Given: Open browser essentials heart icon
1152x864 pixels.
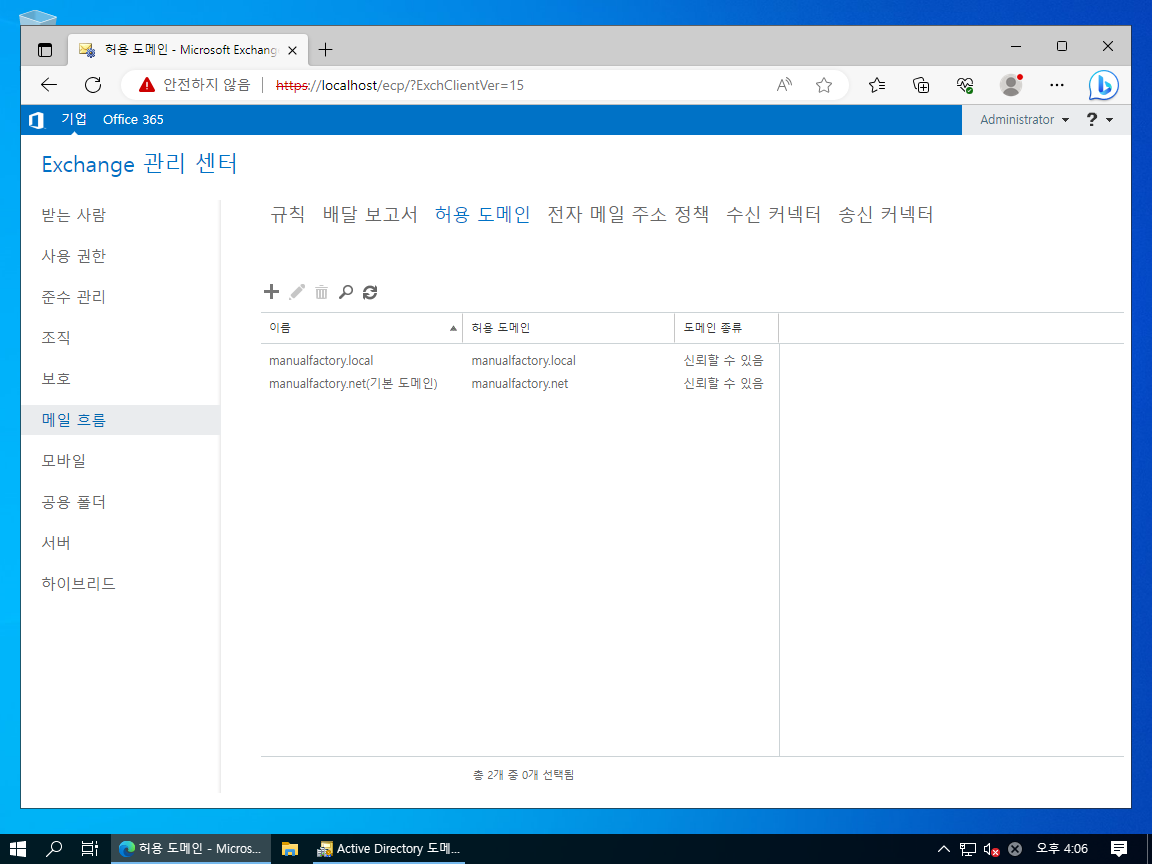Looking at the screenshot, I should pyautogui.click(x=965, y=85).
